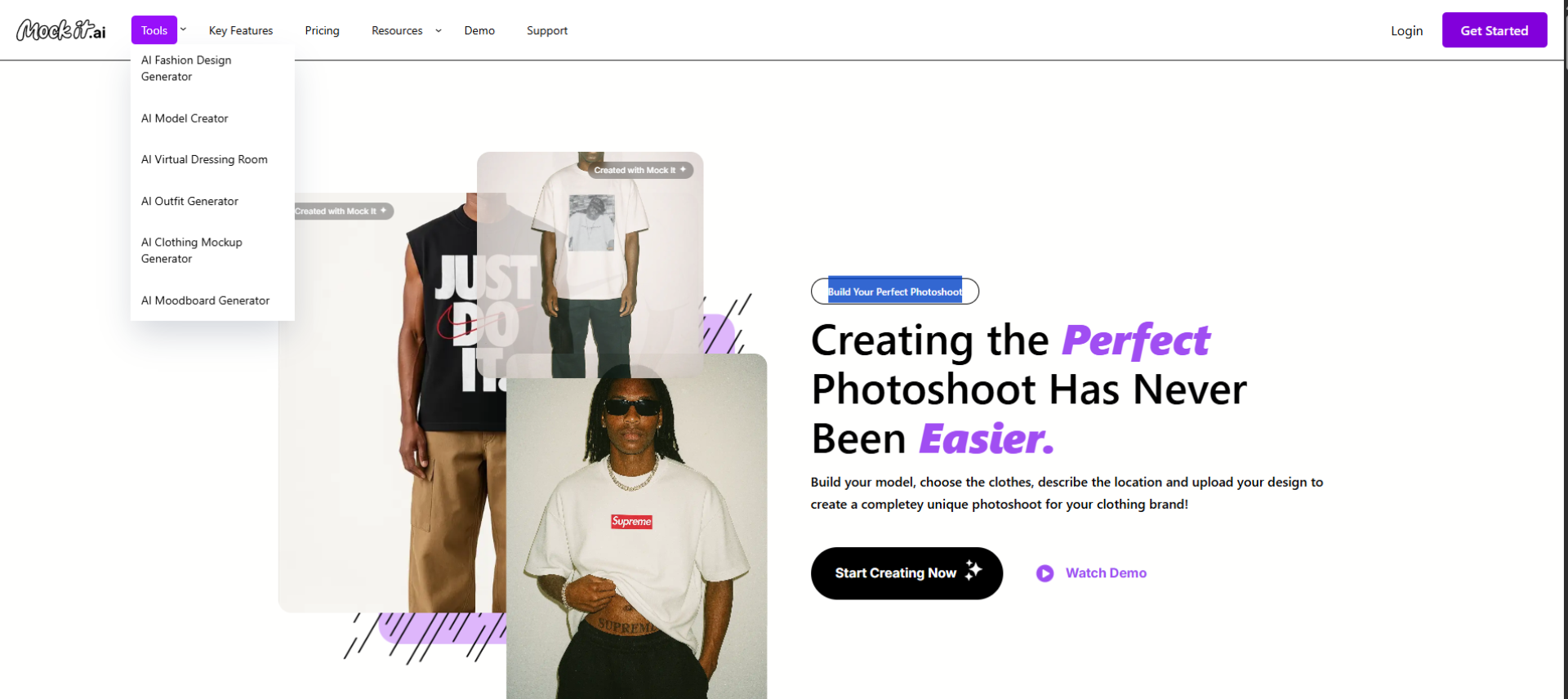Click the Login link
The height and width of the screenshot is (699, 1568).
(1406, 30)
